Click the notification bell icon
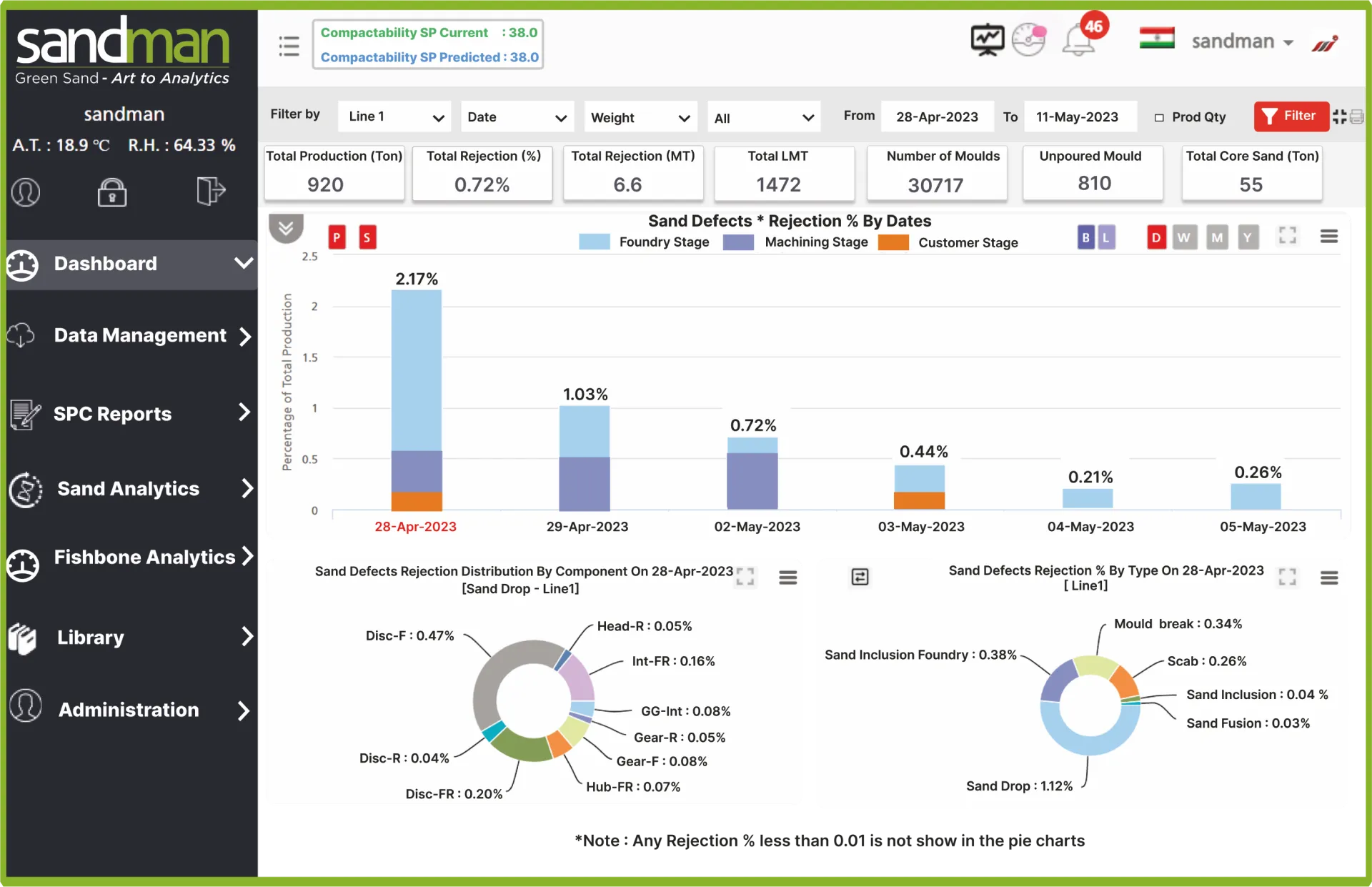 1078,41
